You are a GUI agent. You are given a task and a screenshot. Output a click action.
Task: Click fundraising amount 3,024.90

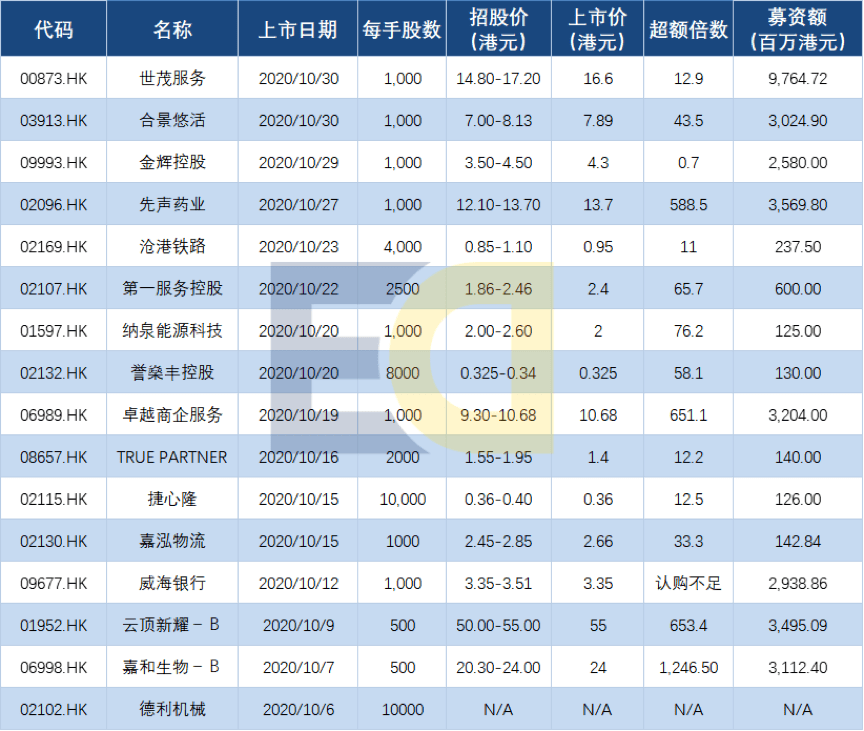pyautogui.click(x=798, y=121)
